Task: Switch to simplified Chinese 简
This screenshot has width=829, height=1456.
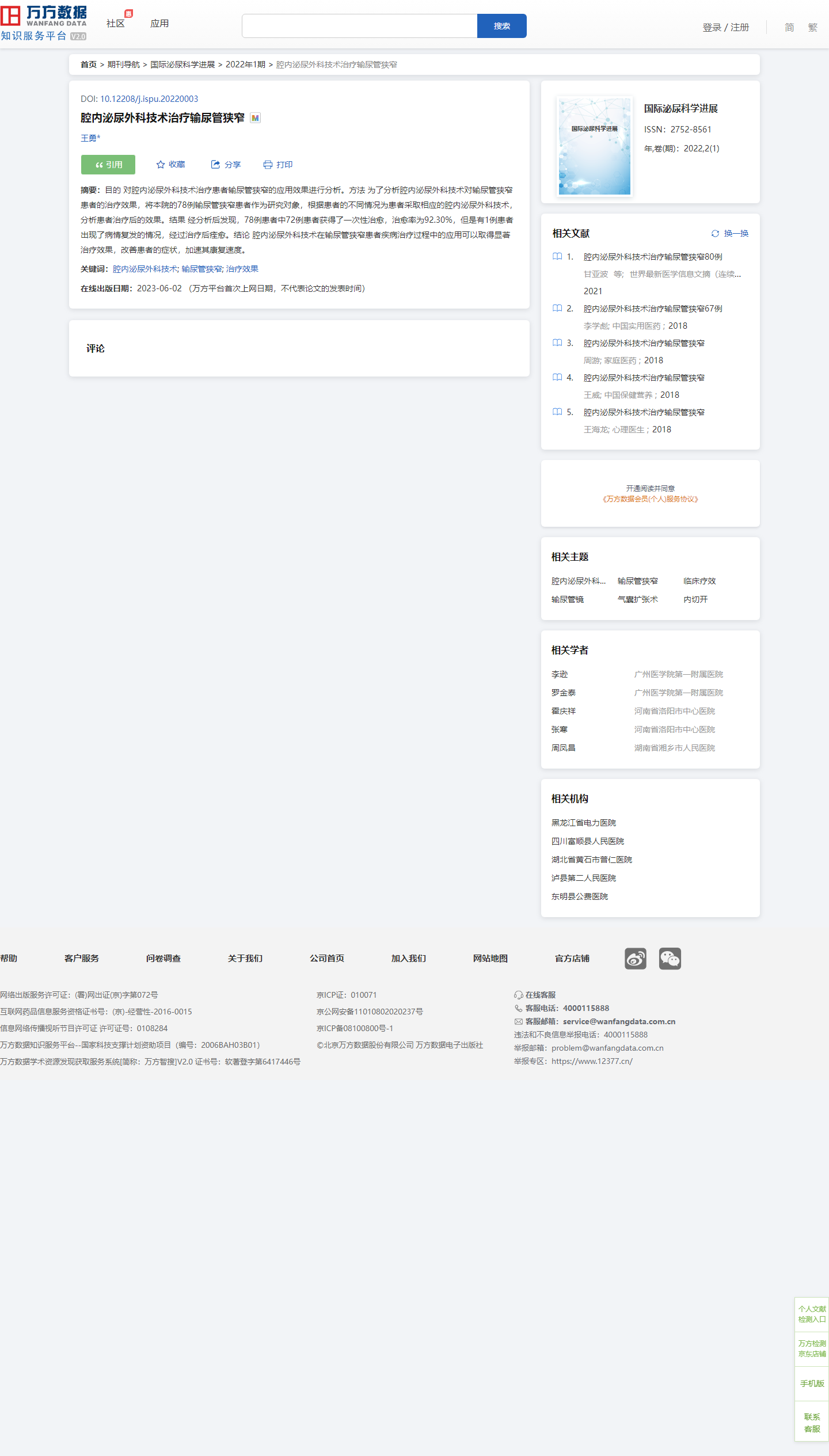Action: tap(789, 27)
